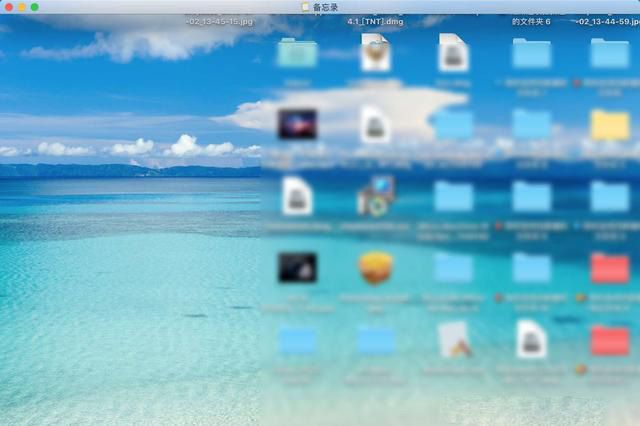
Task: Select the file icon under 4.1_[TNT].dmg label
Action: click(x=376, y=52)
